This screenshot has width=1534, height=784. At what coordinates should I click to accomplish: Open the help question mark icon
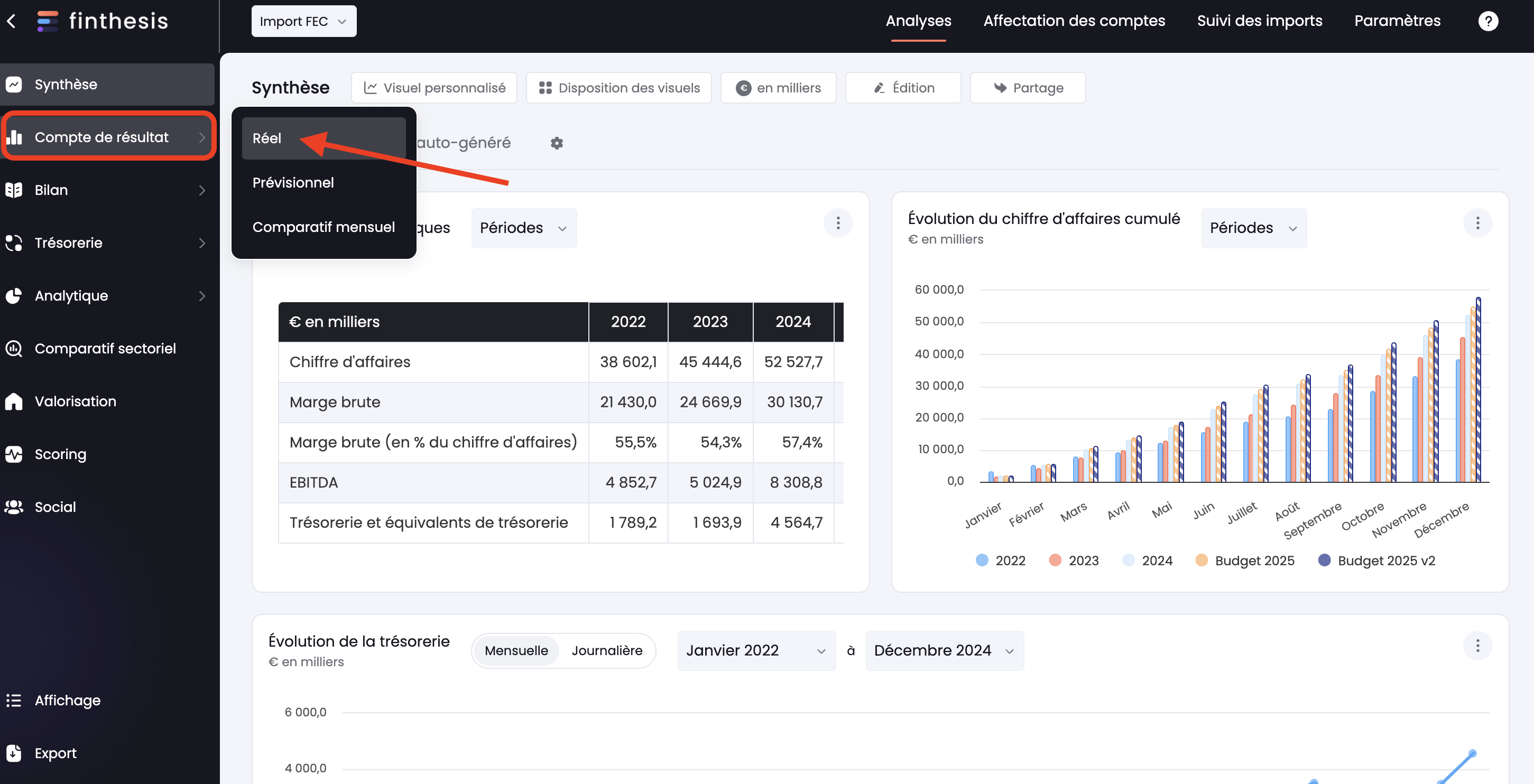click(1487, 22)
